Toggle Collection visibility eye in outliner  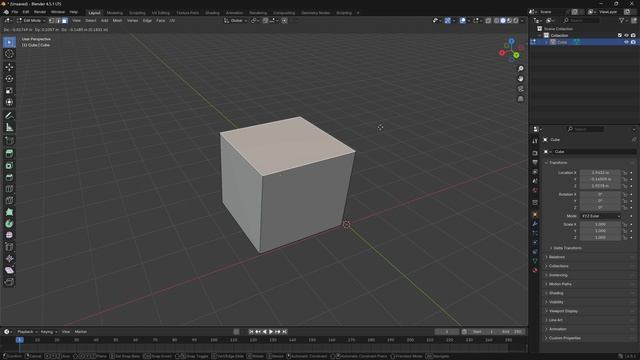pyautogui.click(x=626, y=36)
